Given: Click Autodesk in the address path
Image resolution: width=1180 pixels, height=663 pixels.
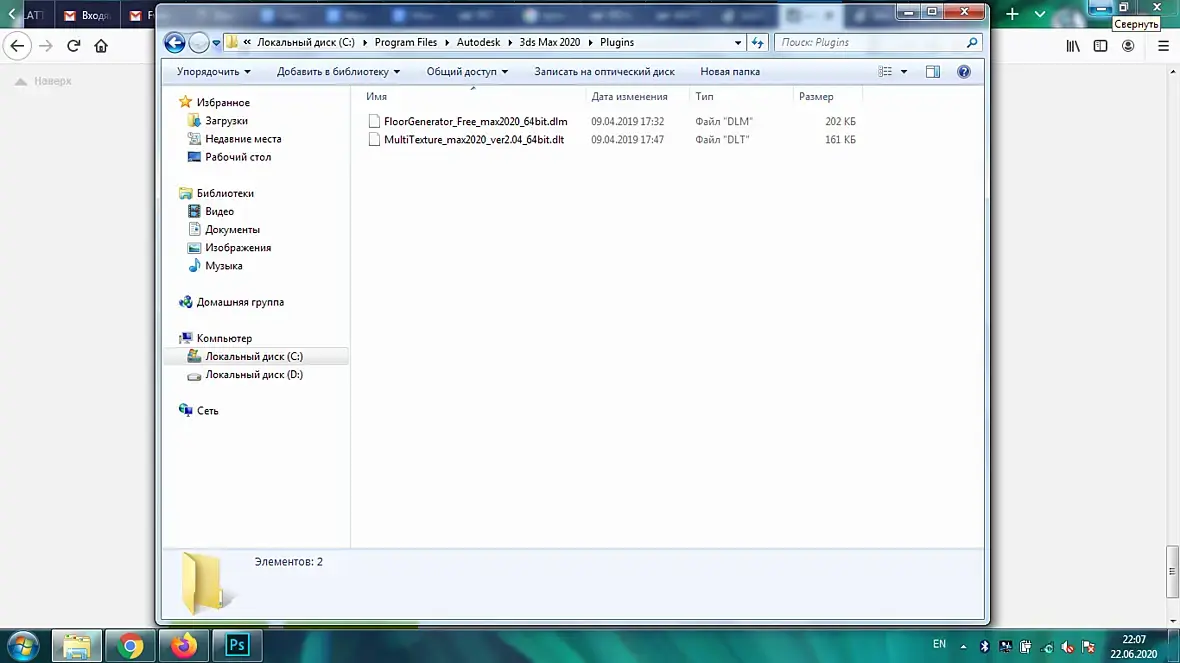Looking at the screenshot, I should point(478,42).
